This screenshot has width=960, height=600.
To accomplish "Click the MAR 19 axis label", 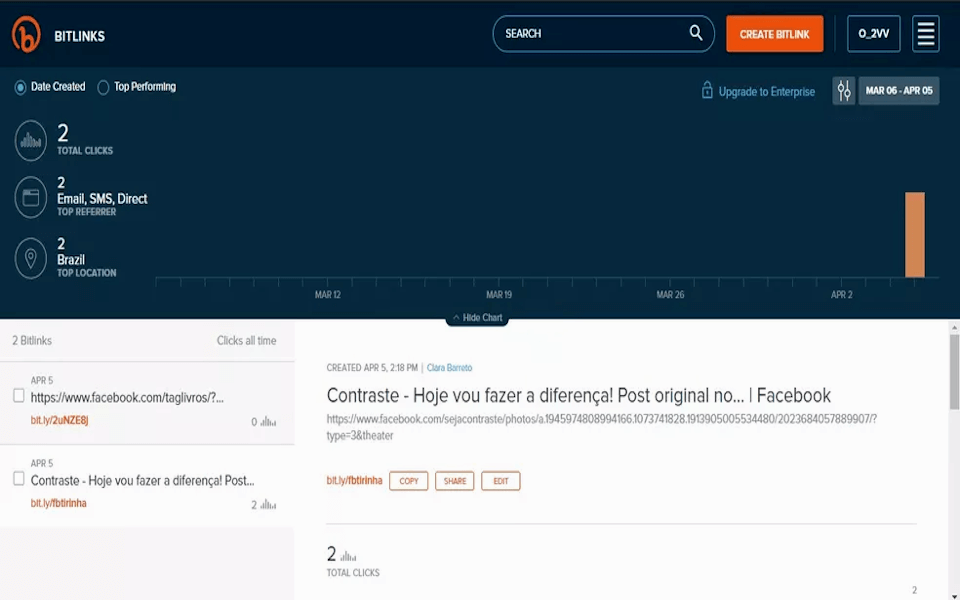I will pyautogui.click(x=498, y=294).
